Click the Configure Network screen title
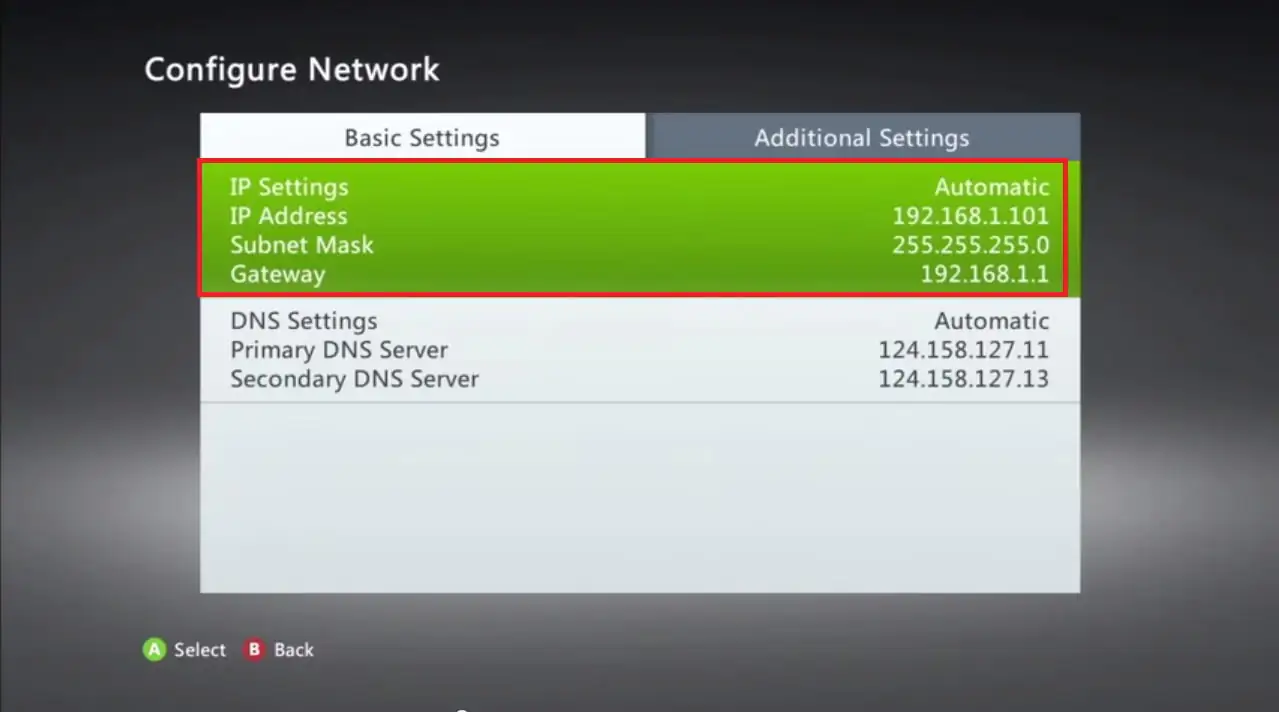Viewport: 1279px width, 712px height. tap(292, 69)
